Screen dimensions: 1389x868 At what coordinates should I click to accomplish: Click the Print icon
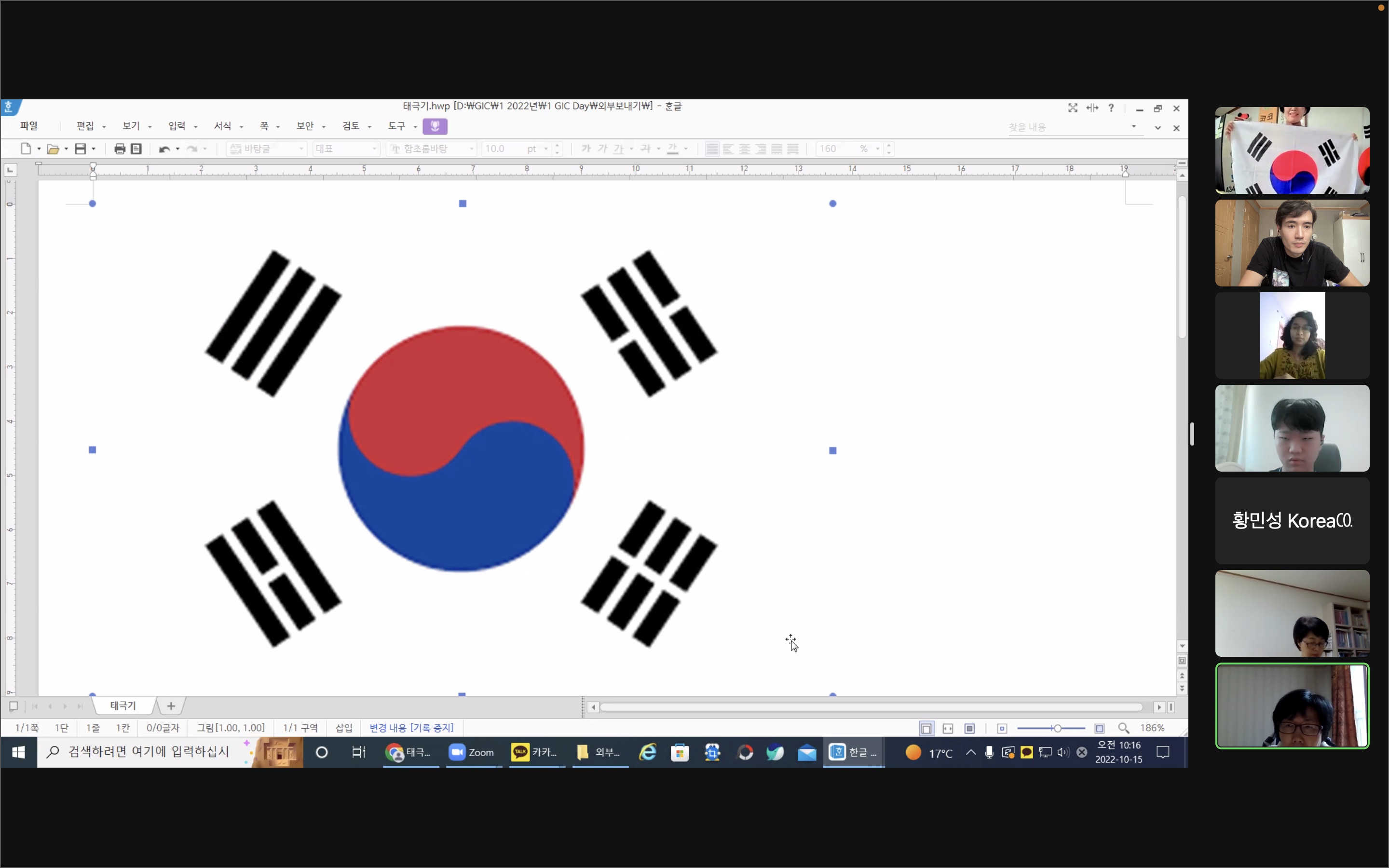coord(120,149)
